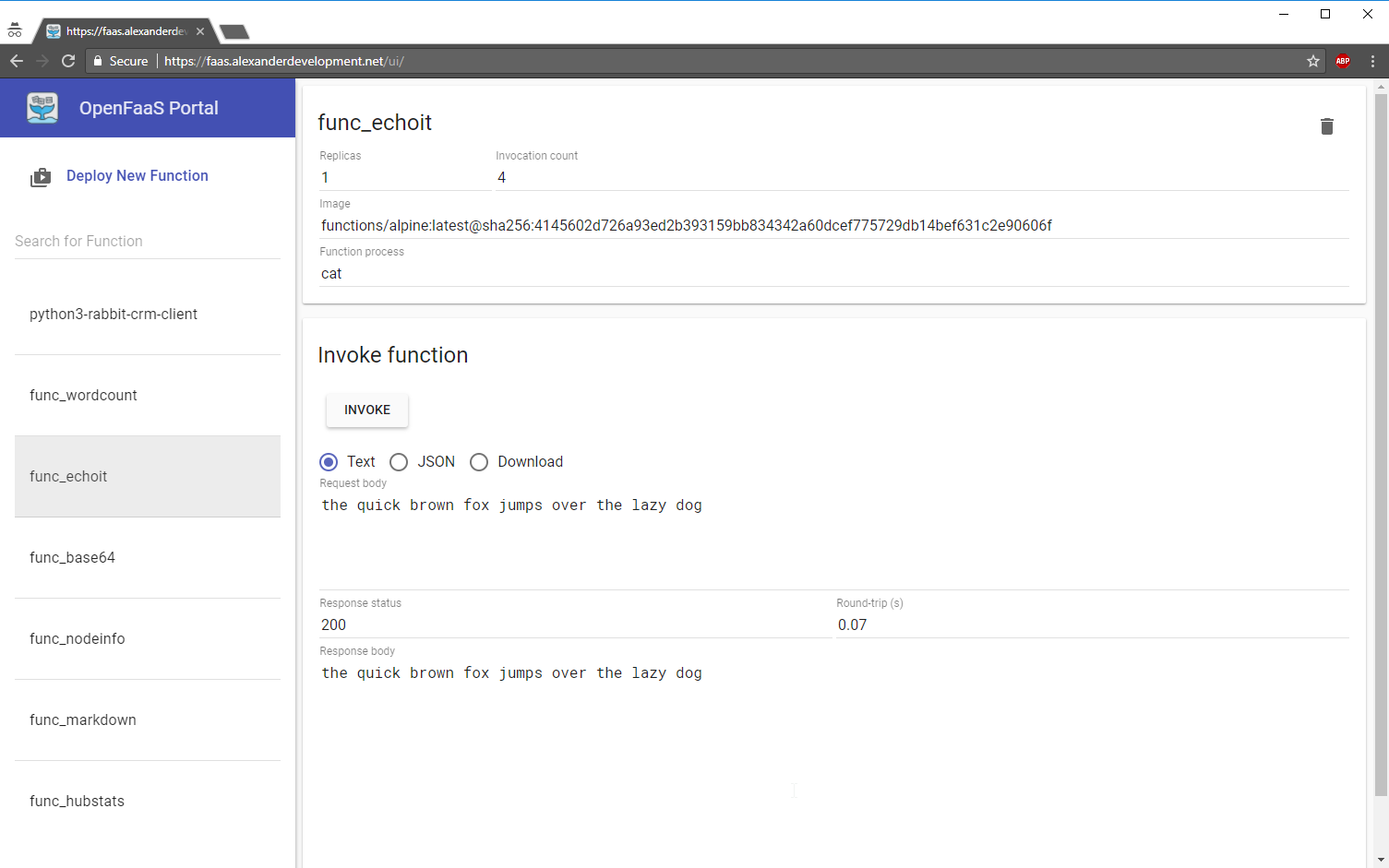Screen dimensions: 1389x868
Task: Click into the Search for Function field
Action: (148, 242)
